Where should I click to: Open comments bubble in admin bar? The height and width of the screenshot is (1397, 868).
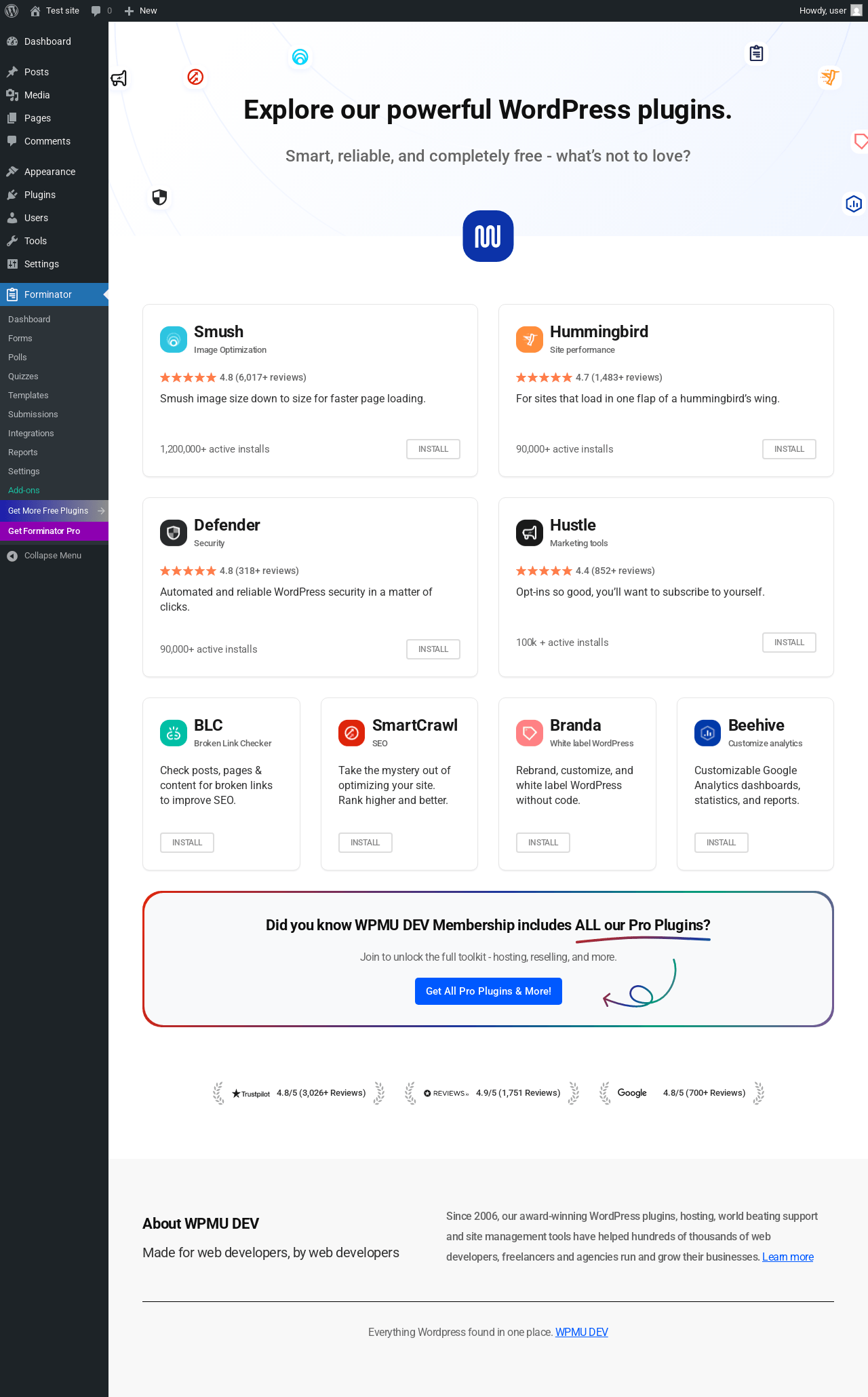96,11
